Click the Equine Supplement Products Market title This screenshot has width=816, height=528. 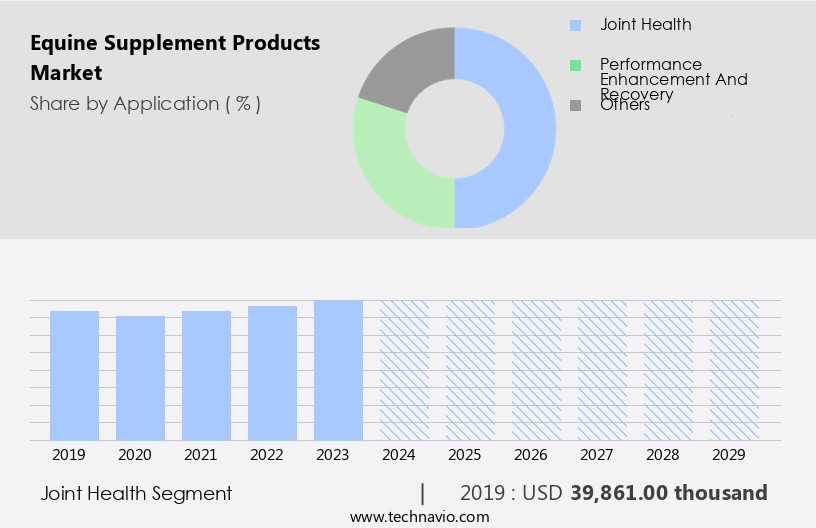coord(175,58)
